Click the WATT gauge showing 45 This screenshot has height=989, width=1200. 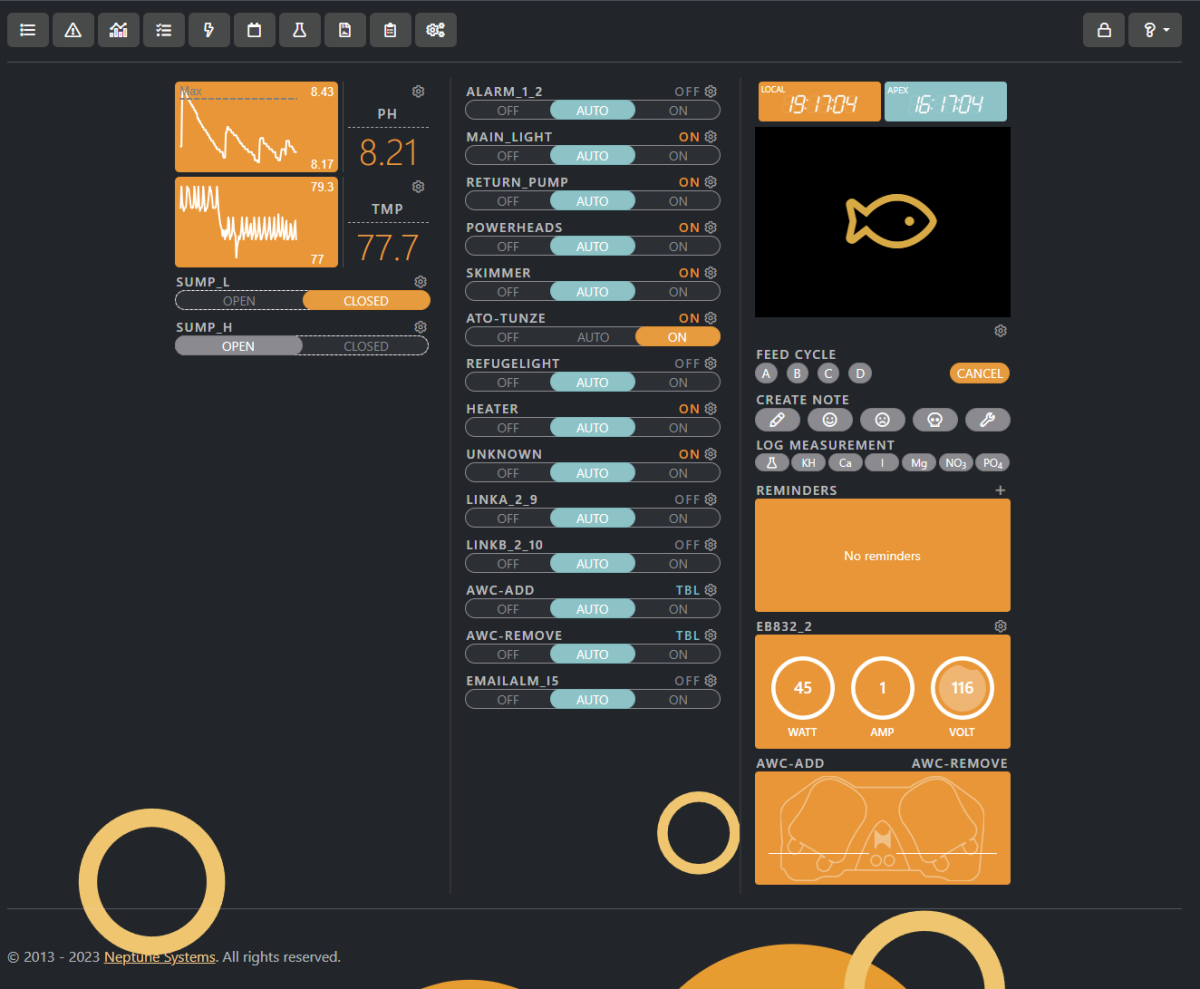tap(803, 688)
